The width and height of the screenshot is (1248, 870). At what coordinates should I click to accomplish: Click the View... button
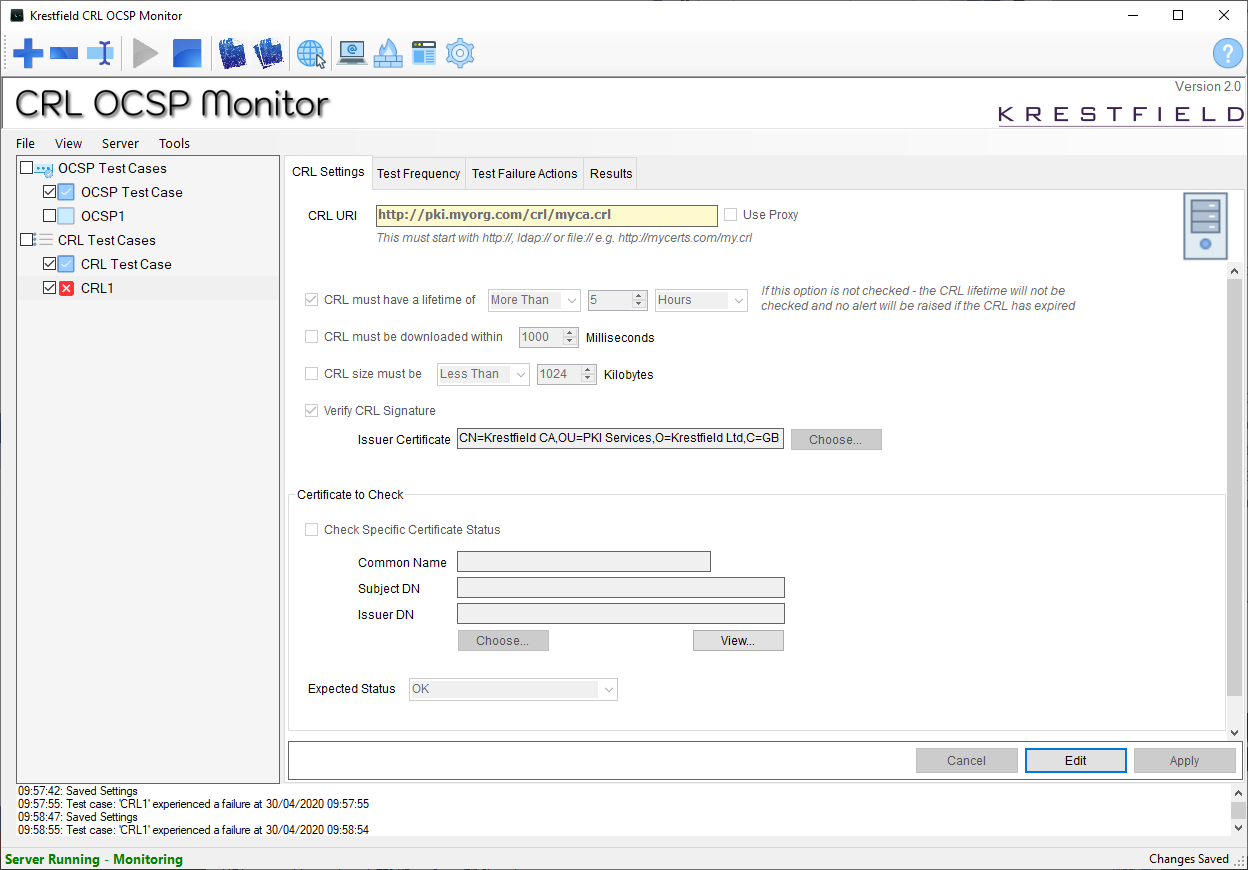point(738,641)
